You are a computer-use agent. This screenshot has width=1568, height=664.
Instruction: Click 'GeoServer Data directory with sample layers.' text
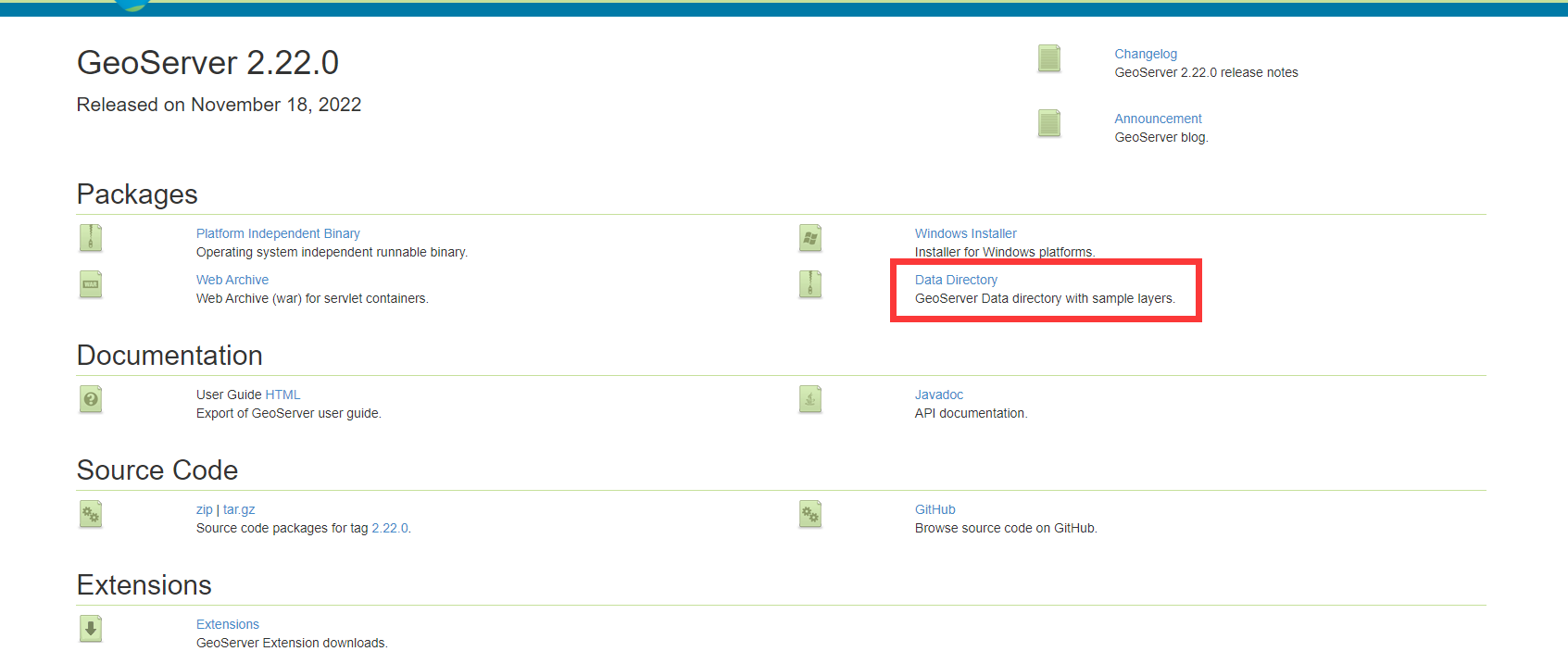click(x=1045, y=298)
